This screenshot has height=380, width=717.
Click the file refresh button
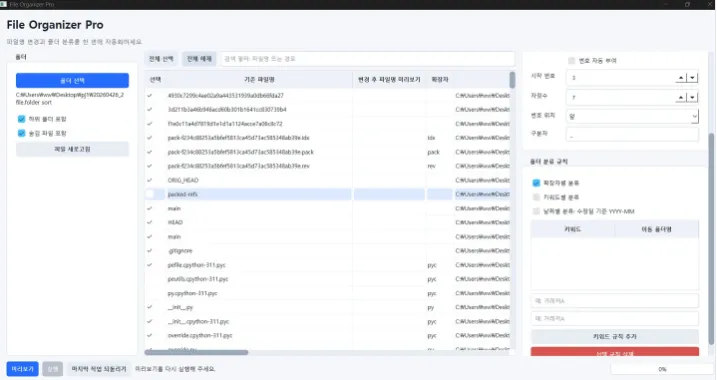point(72,149)
